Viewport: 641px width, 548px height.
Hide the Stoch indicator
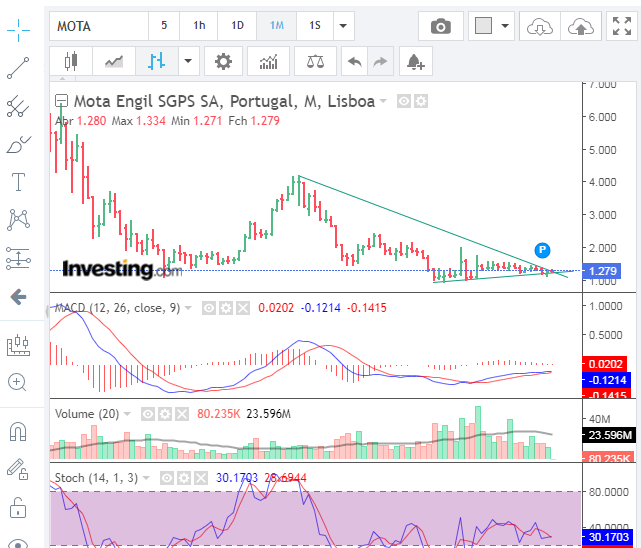[166, 478]
